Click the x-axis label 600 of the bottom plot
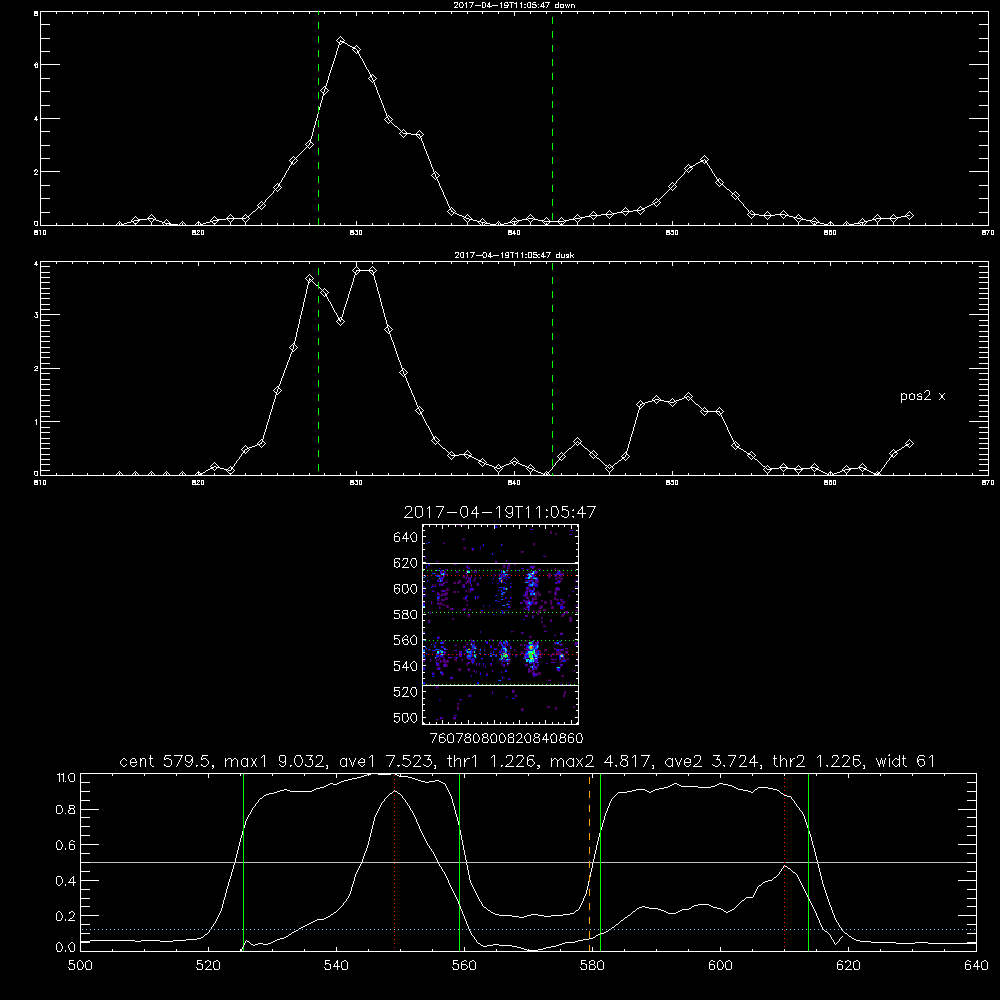This screenshot has width=1000, height=1000. 720,966
